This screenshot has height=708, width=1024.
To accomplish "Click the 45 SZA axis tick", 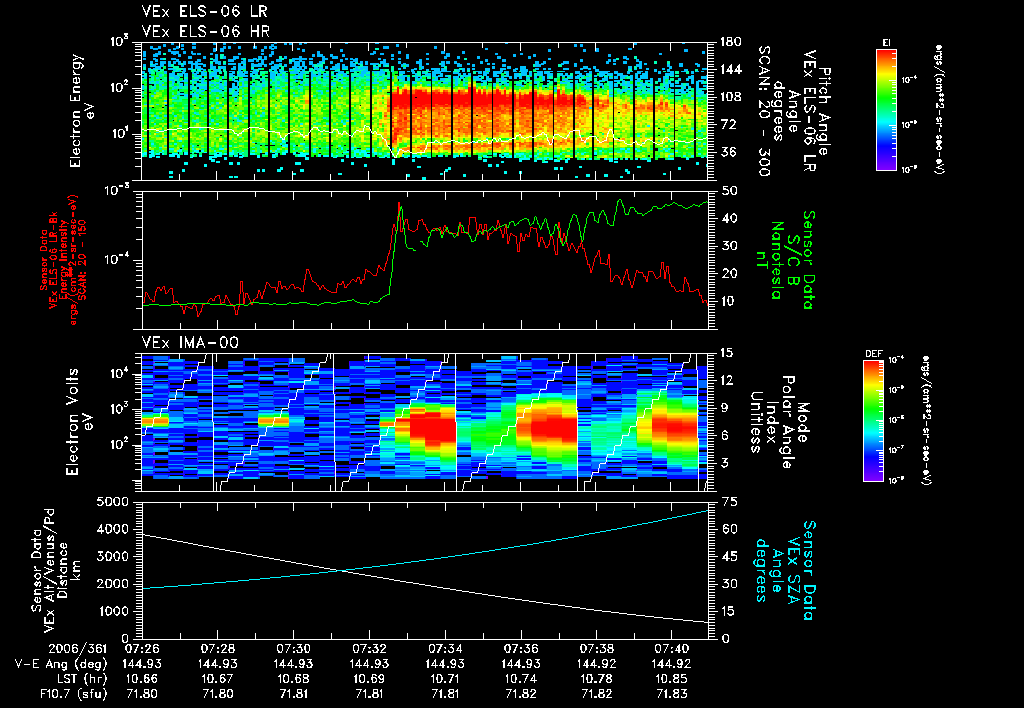I will (730, 556).
